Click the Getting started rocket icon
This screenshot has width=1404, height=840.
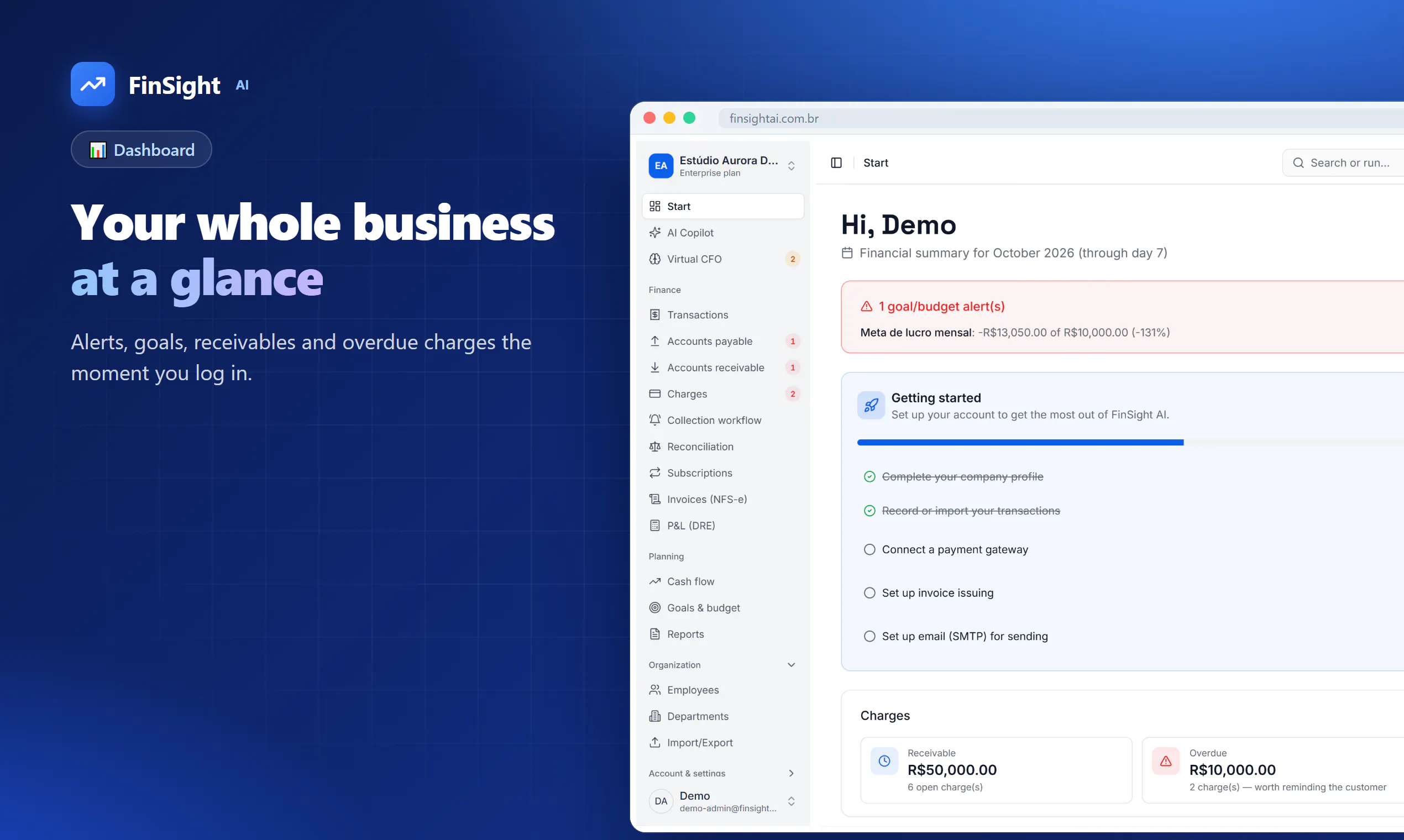pos(871,405)
